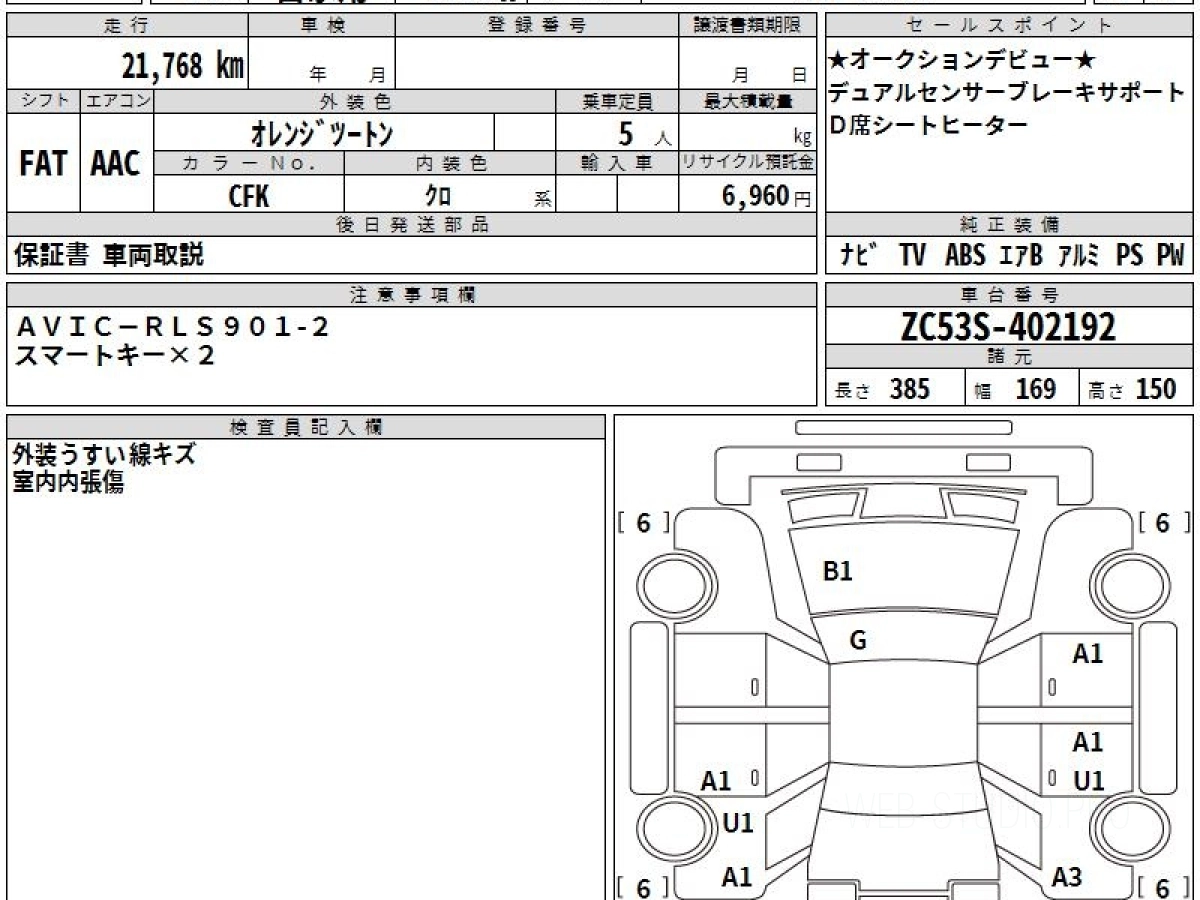Click the エアコン label

pos(117,101)
